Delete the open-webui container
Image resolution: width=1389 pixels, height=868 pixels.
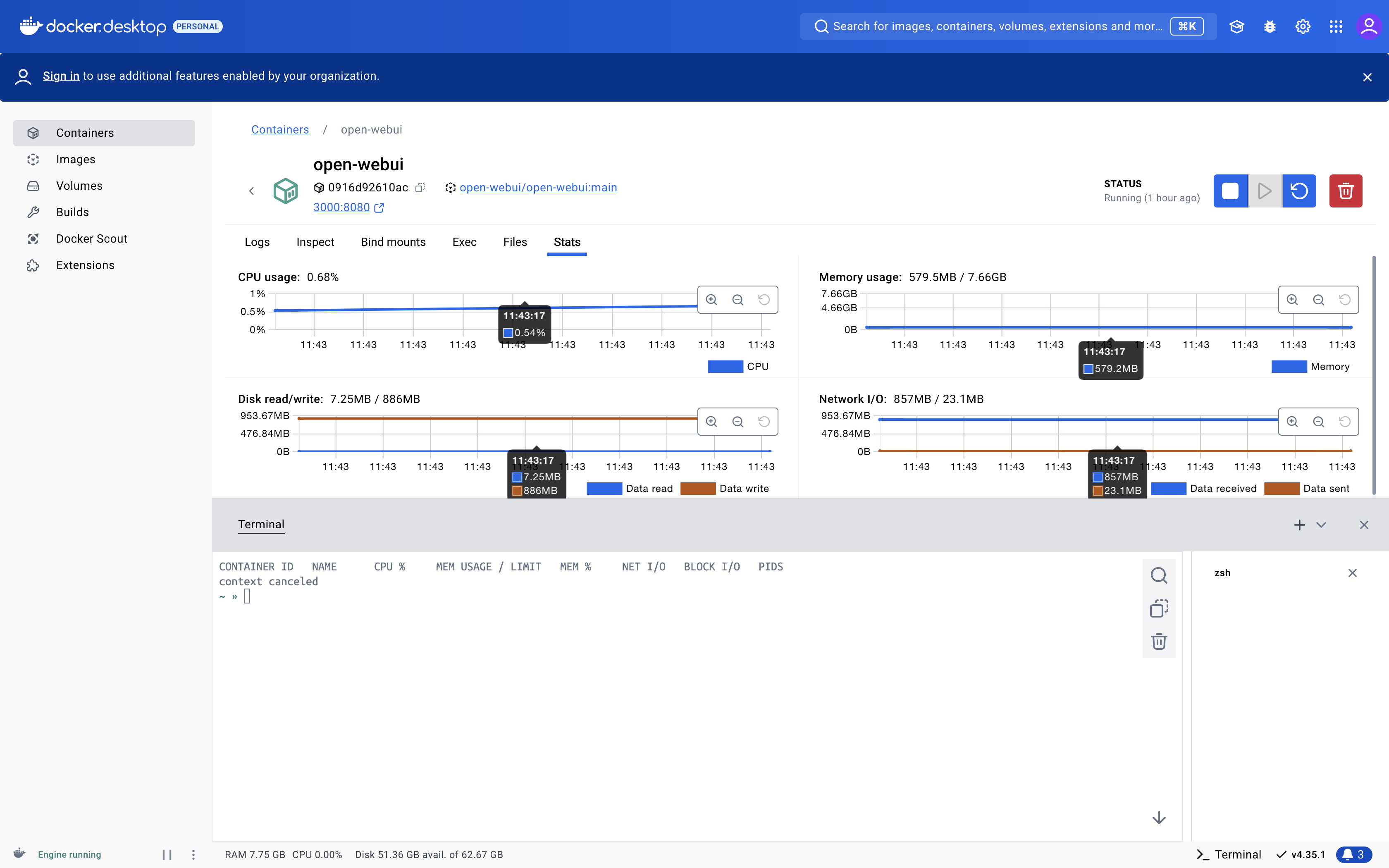click(x=1346, y=191)
